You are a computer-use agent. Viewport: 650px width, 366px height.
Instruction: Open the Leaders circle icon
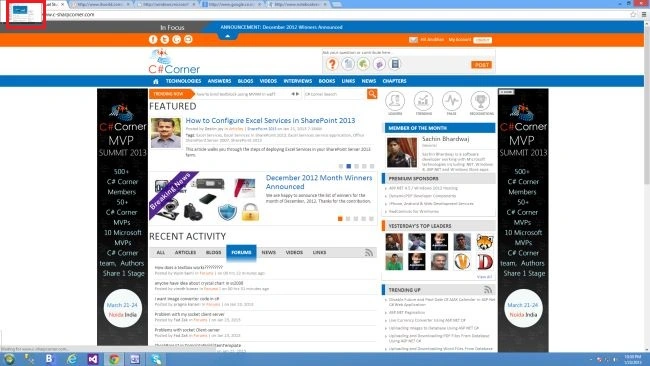[x=395, y=101]
